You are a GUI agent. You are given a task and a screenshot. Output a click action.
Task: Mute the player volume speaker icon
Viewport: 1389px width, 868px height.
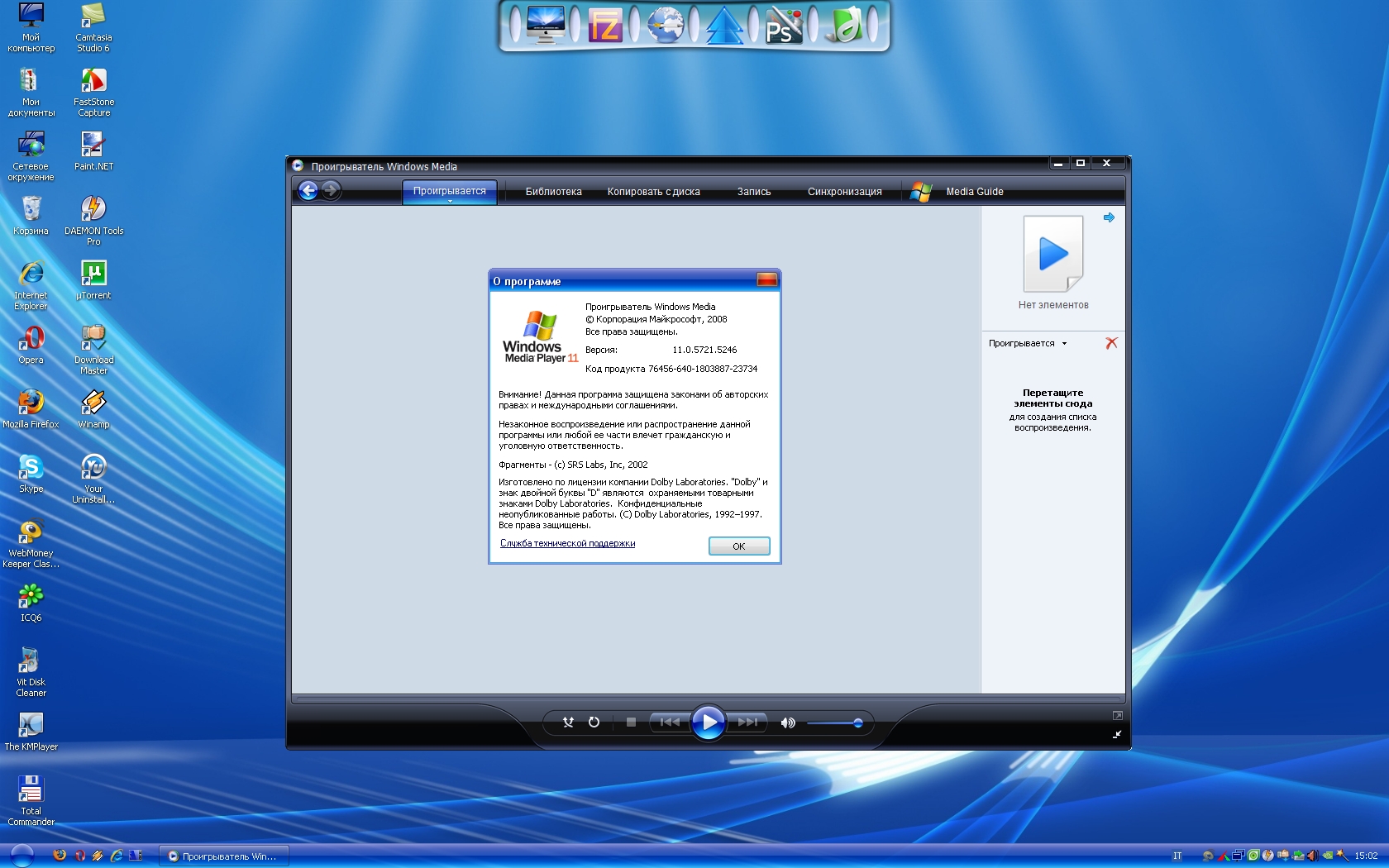pos(788,723)
